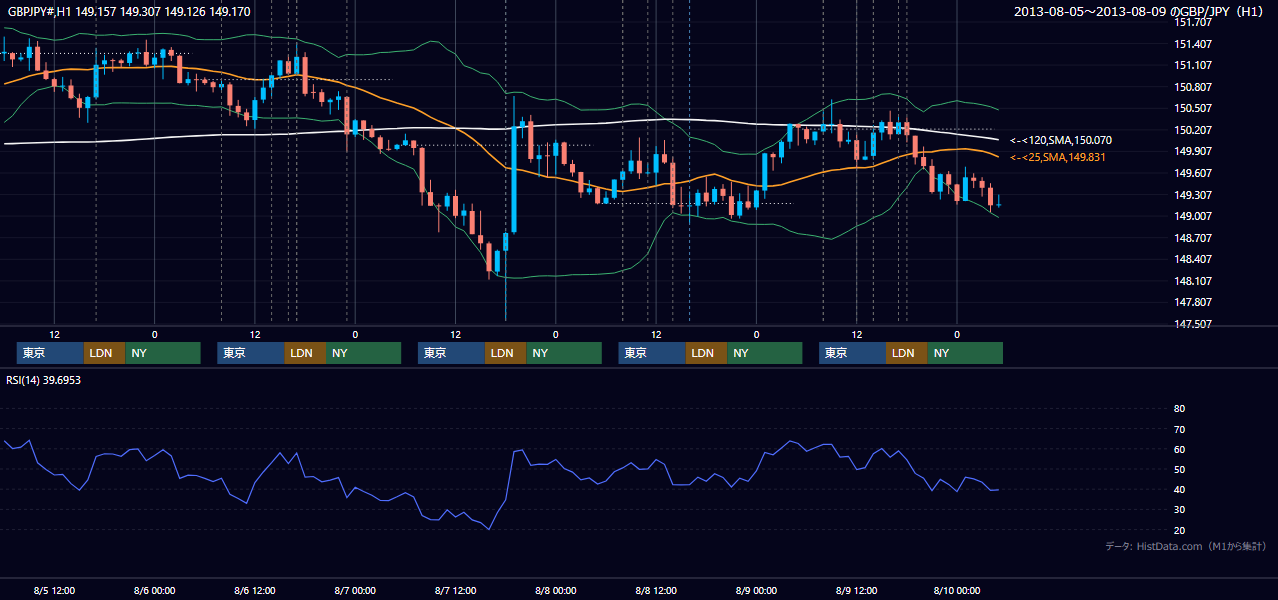Click the 8/10 00:00 time axis label
Viewport: 1278px width, 600px height.
pos(957,590)
